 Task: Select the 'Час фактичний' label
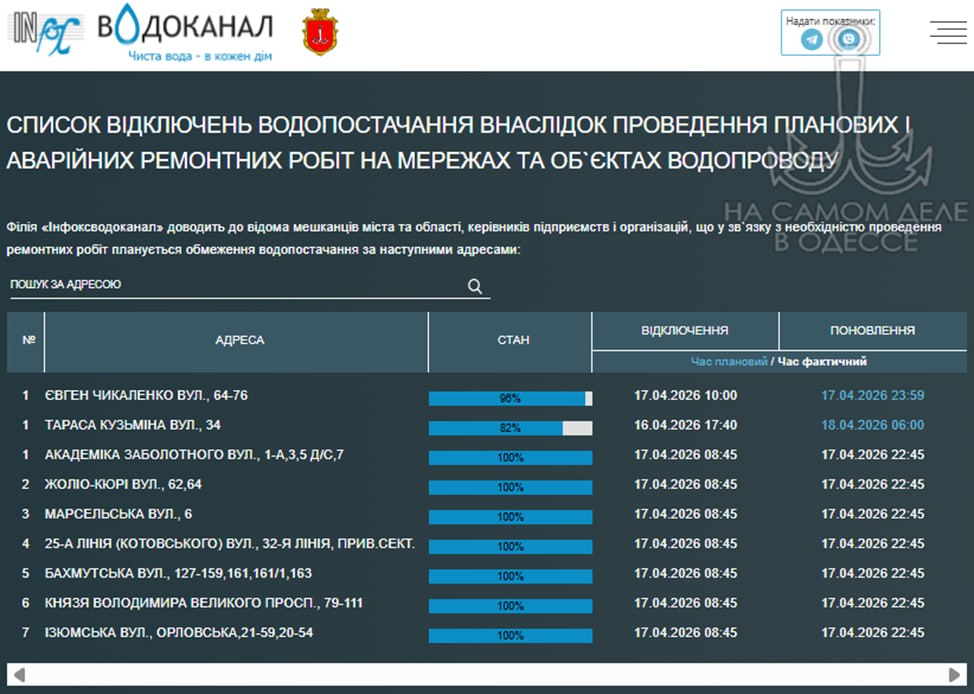click(822, 362)
